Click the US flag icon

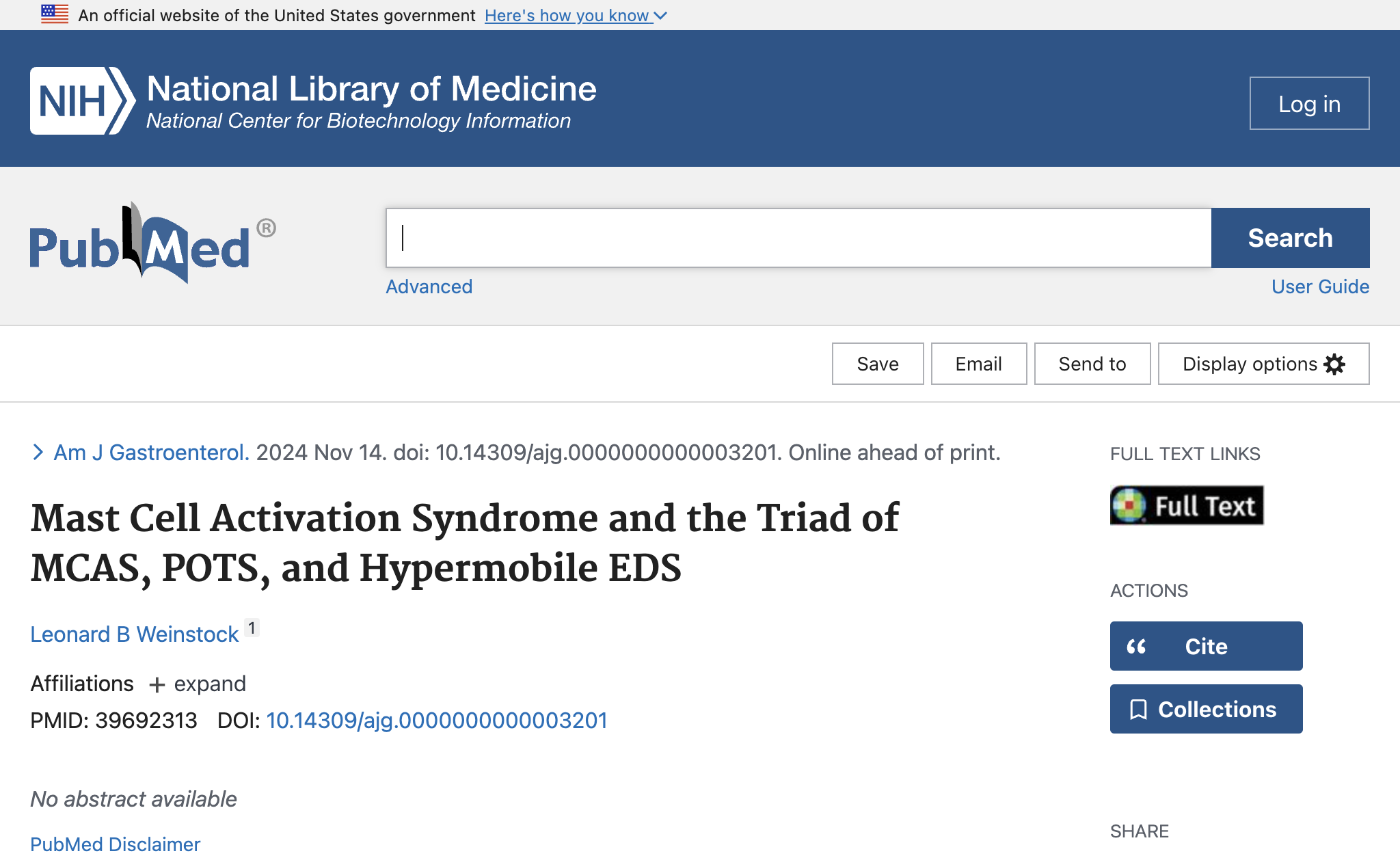coord(55,14)
